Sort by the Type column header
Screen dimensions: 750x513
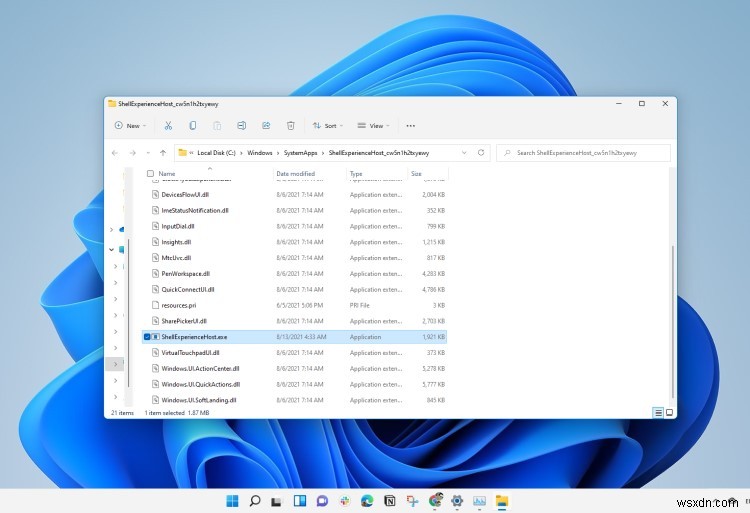click(x=356, y=174)
